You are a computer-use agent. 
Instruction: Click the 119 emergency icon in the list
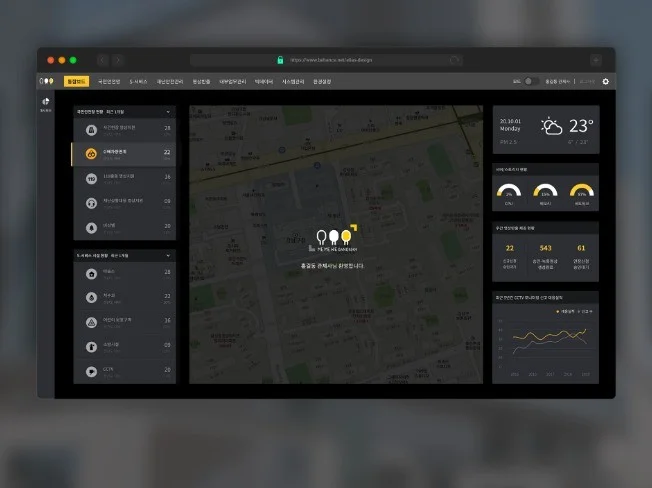coord(91,178)
